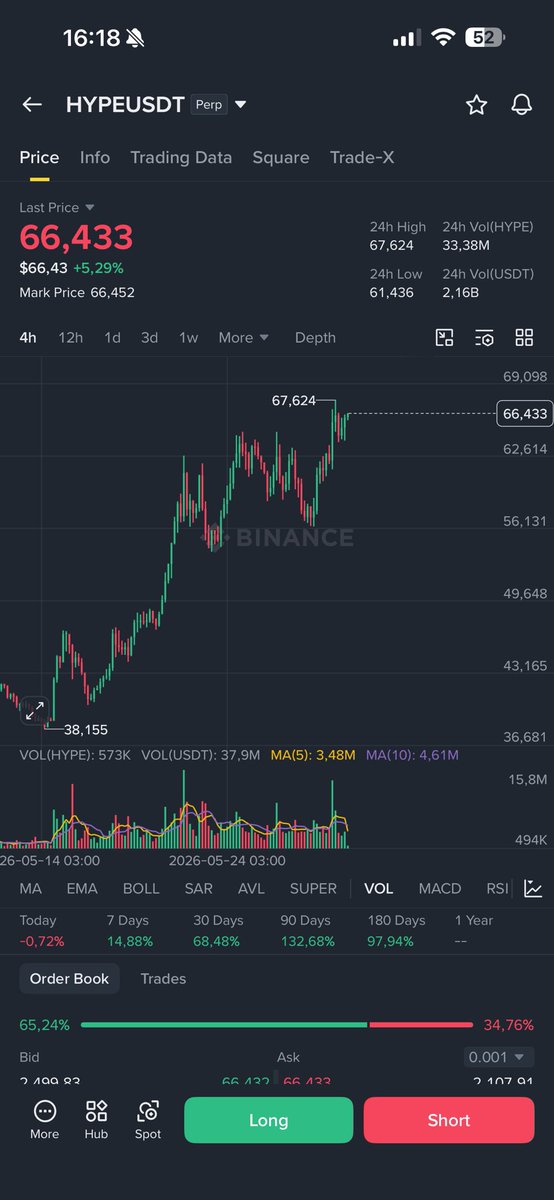This screenshot has width=554, height=1200.
Task: Expand the HYPEUSDT pair selector arrow
Action: [x=240, y=105]
